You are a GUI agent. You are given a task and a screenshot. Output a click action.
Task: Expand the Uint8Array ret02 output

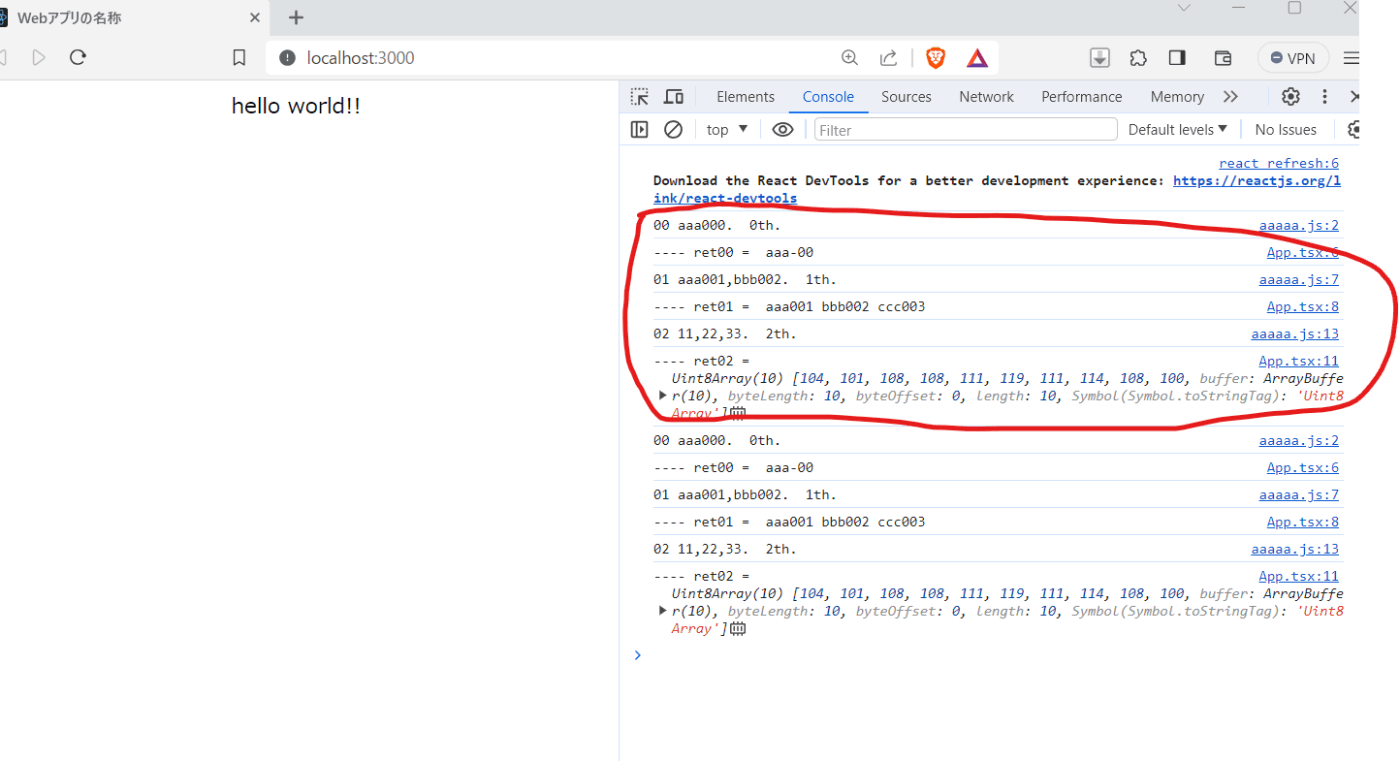(662, 395)
